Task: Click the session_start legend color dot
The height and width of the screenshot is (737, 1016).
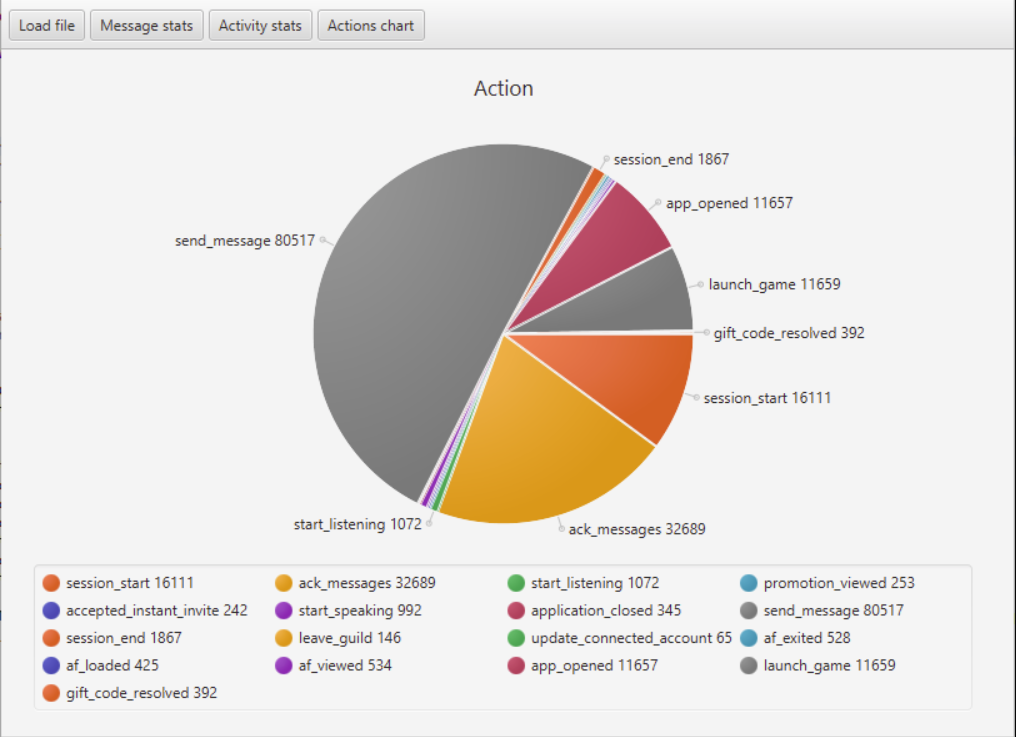Action: coord(51,583)
